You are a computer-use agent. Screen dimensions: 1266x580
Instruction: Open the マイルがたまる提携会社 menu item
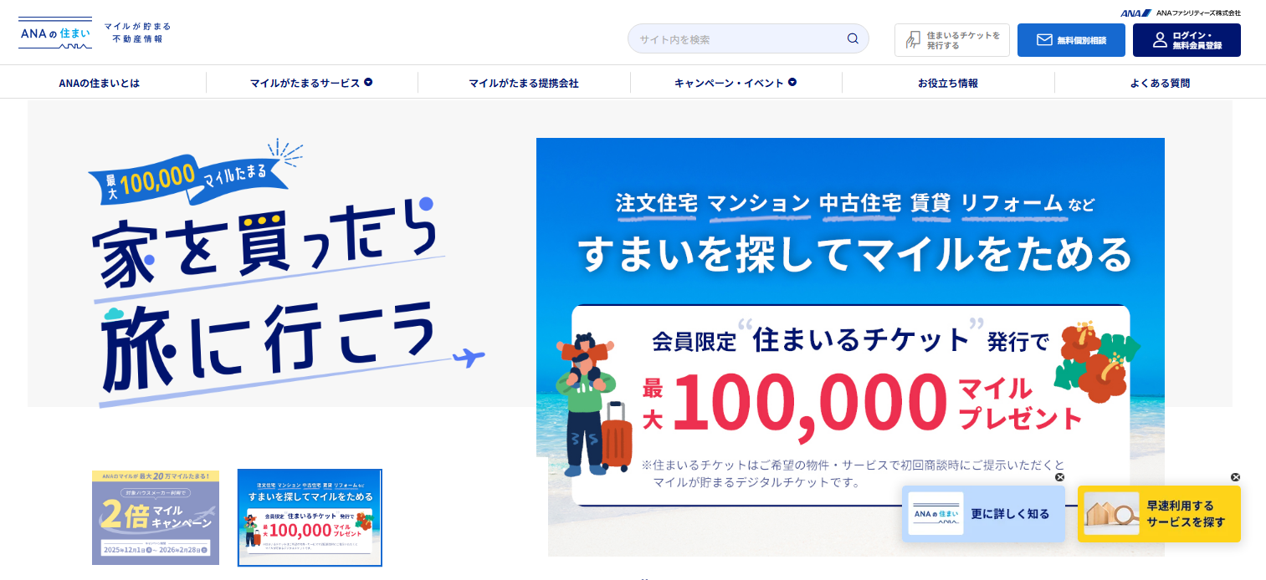523,83
